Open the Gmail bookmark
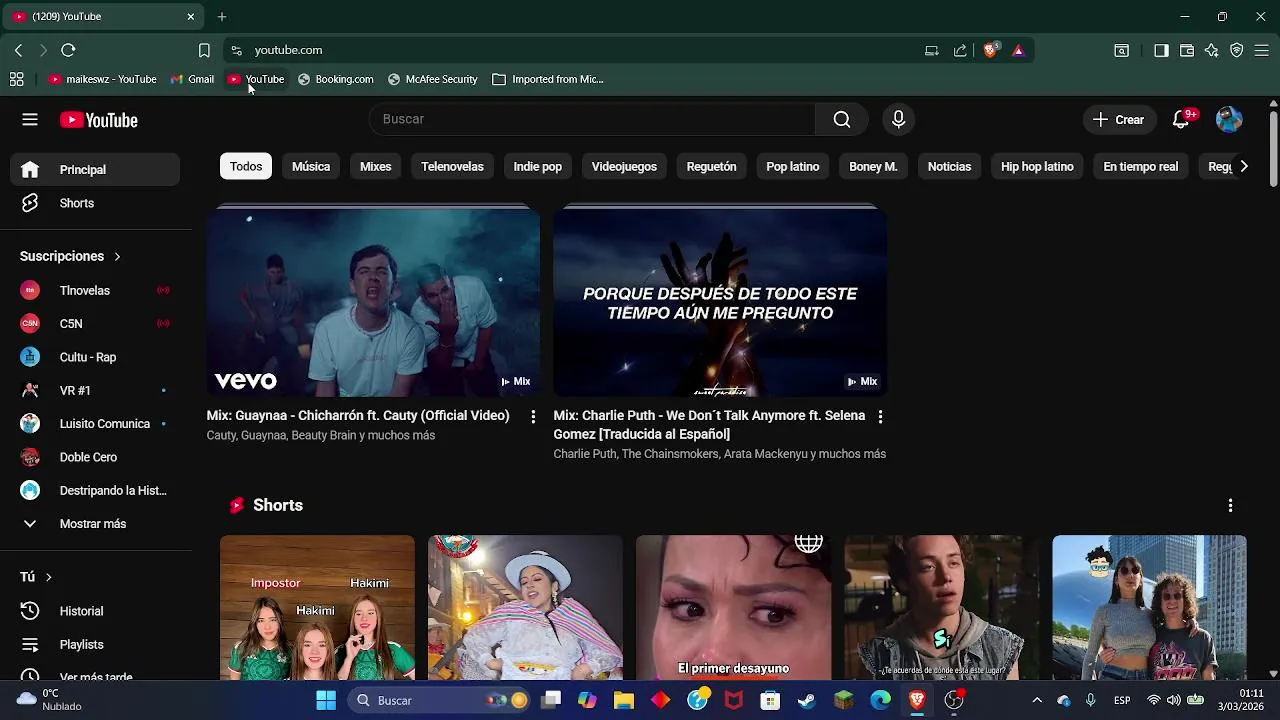 pyautogui.click(x=192, y=79)
